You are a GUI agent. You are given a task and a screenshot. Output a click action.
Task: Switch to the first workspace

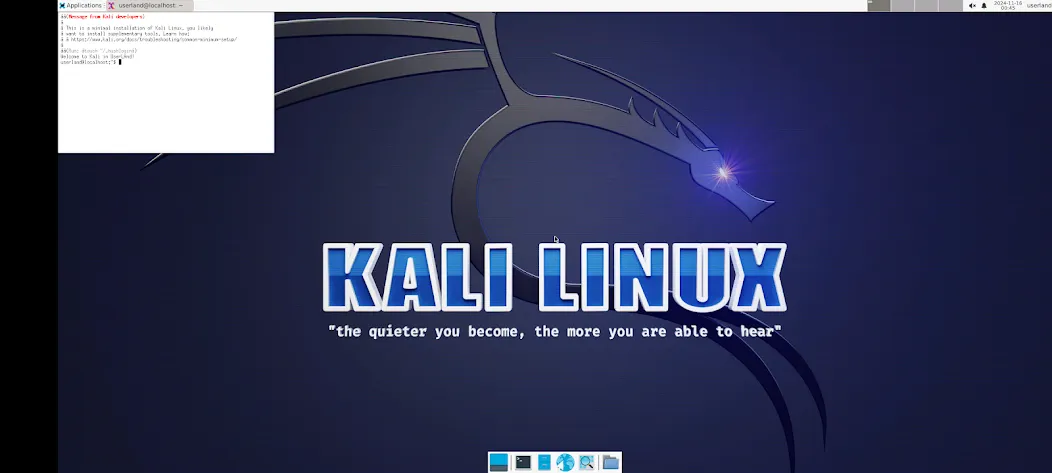(879, 5)
